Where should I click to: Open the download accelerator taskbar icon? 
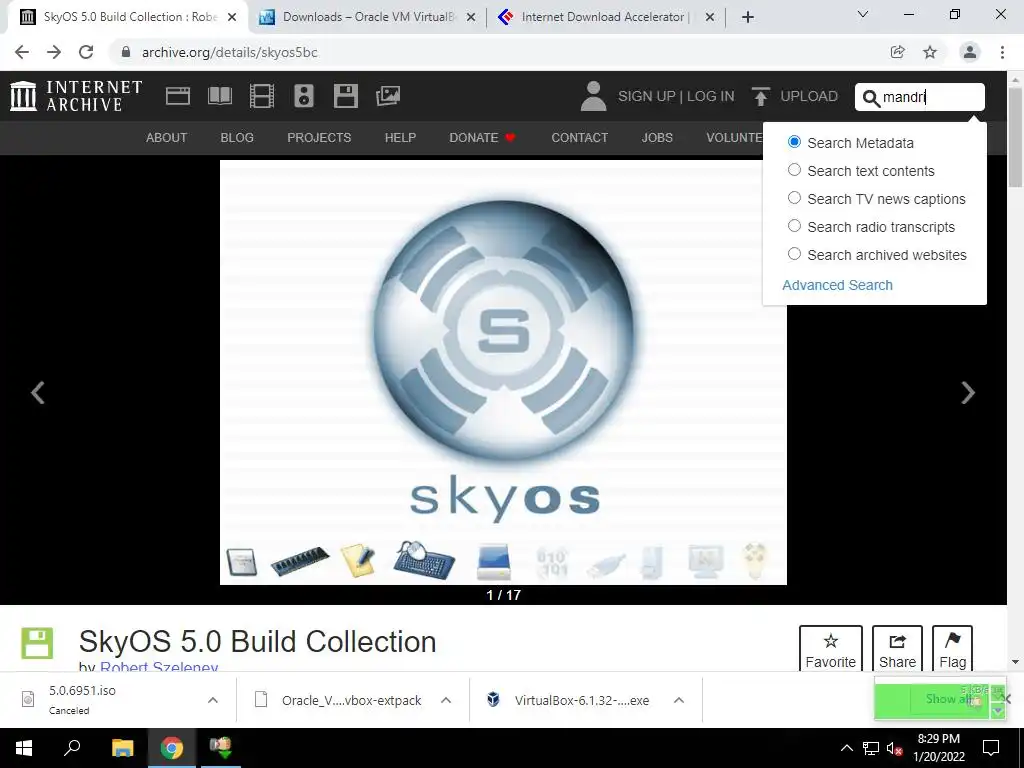click(221, 748)
